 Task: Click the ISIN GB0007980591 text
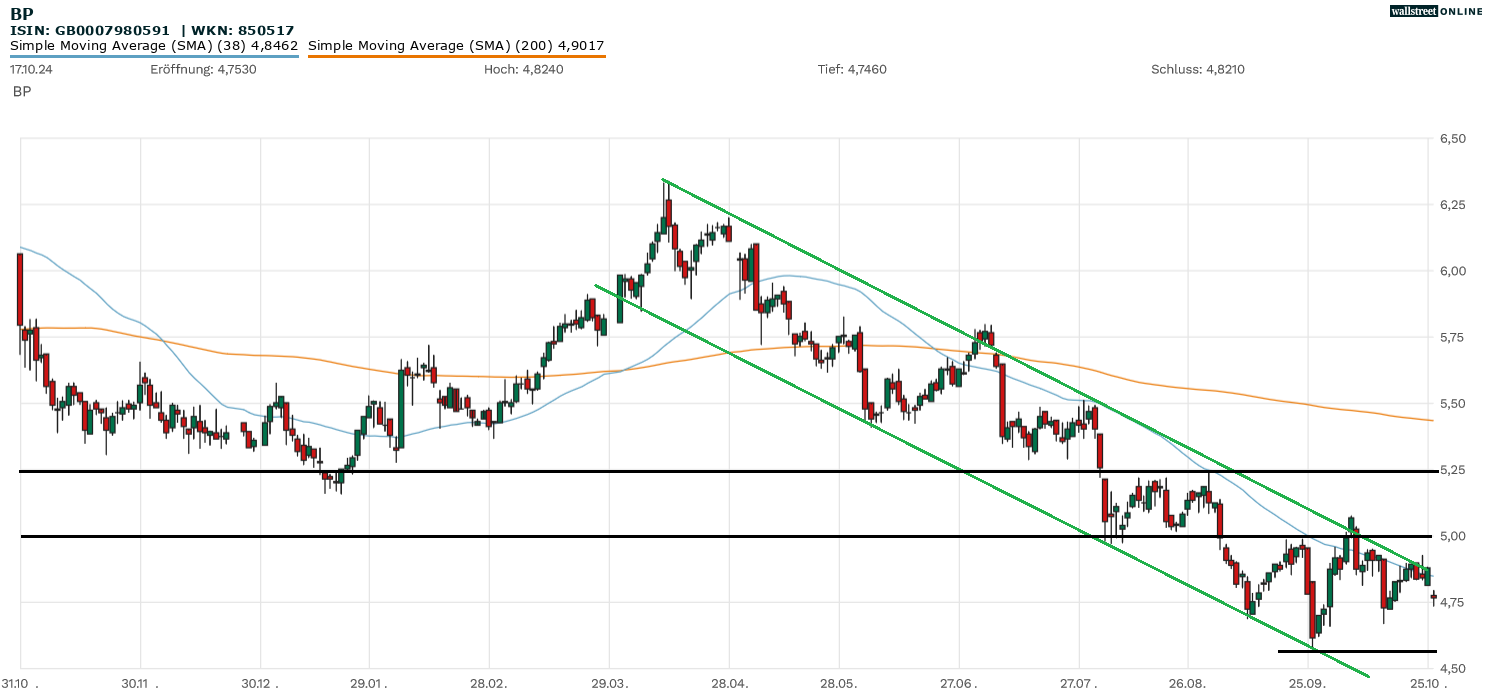[90, 31]
